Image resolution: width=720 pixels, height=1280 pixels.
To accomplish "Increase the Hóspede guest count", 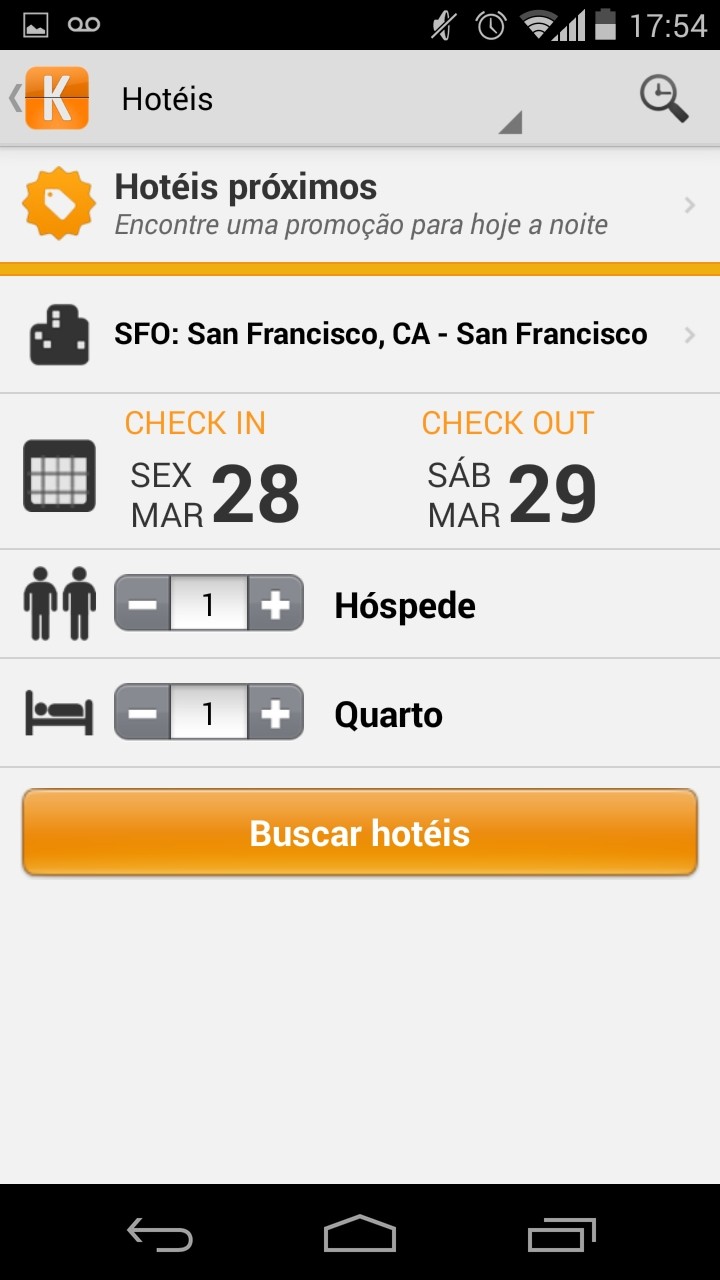I will (x=275, y=604).
